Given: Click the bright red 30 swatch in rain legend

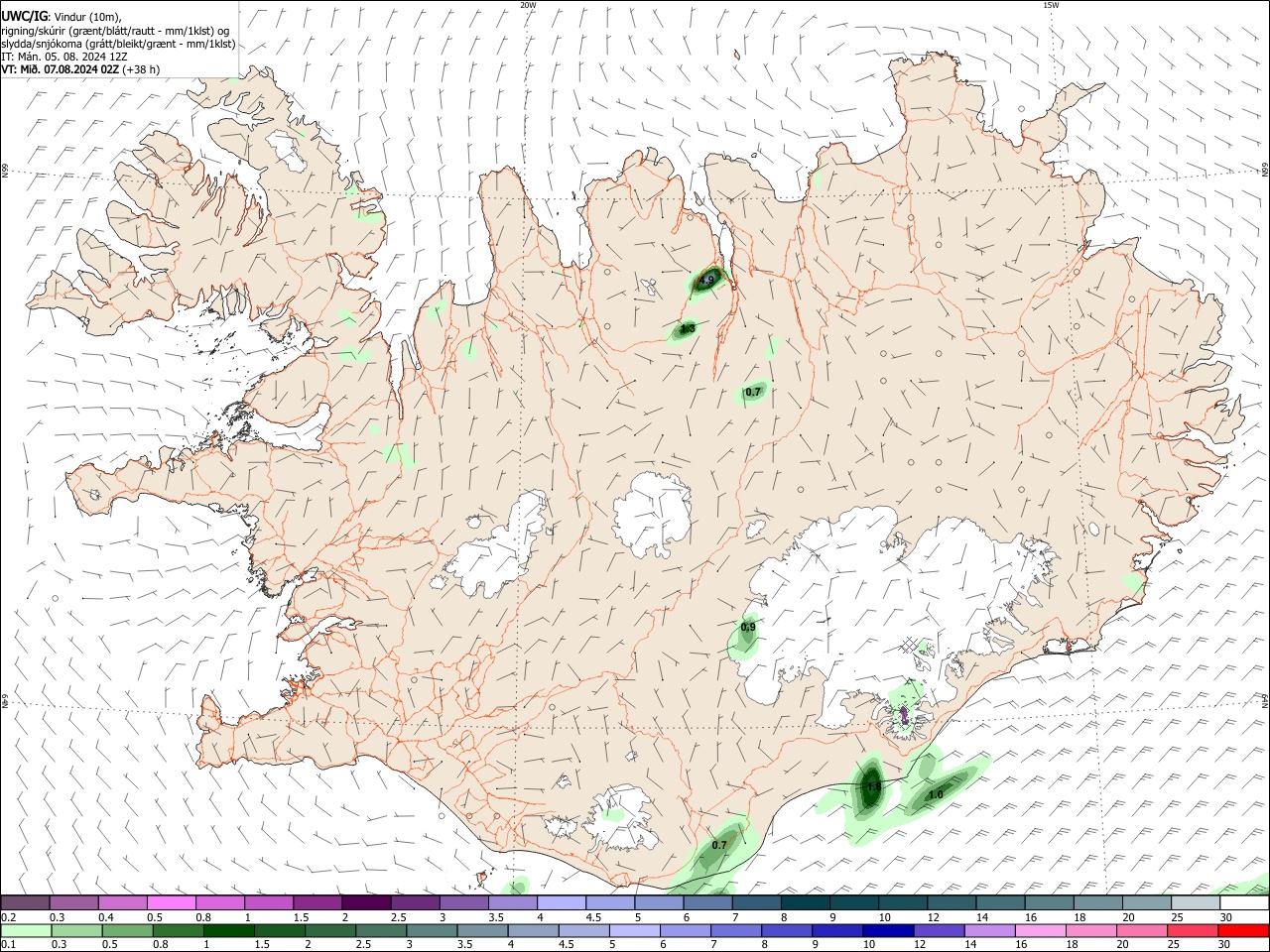Looking at the screenshot, I should point(1242,930).
